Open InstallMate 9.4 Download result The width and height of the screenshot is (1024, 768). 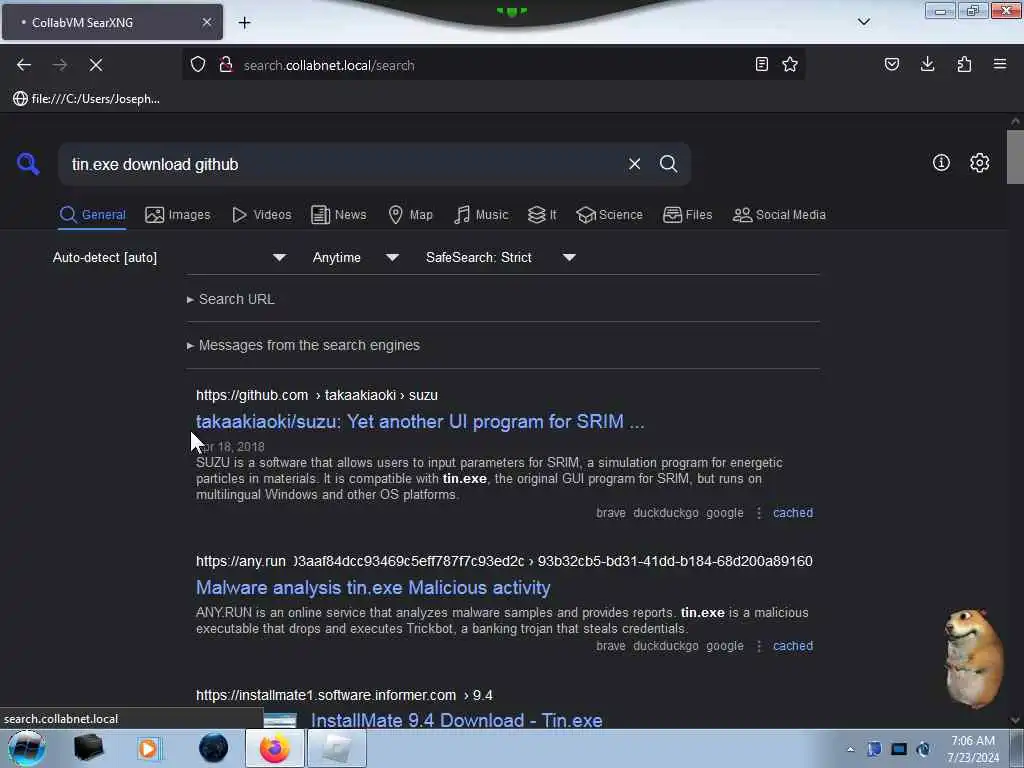pos(456,720)
